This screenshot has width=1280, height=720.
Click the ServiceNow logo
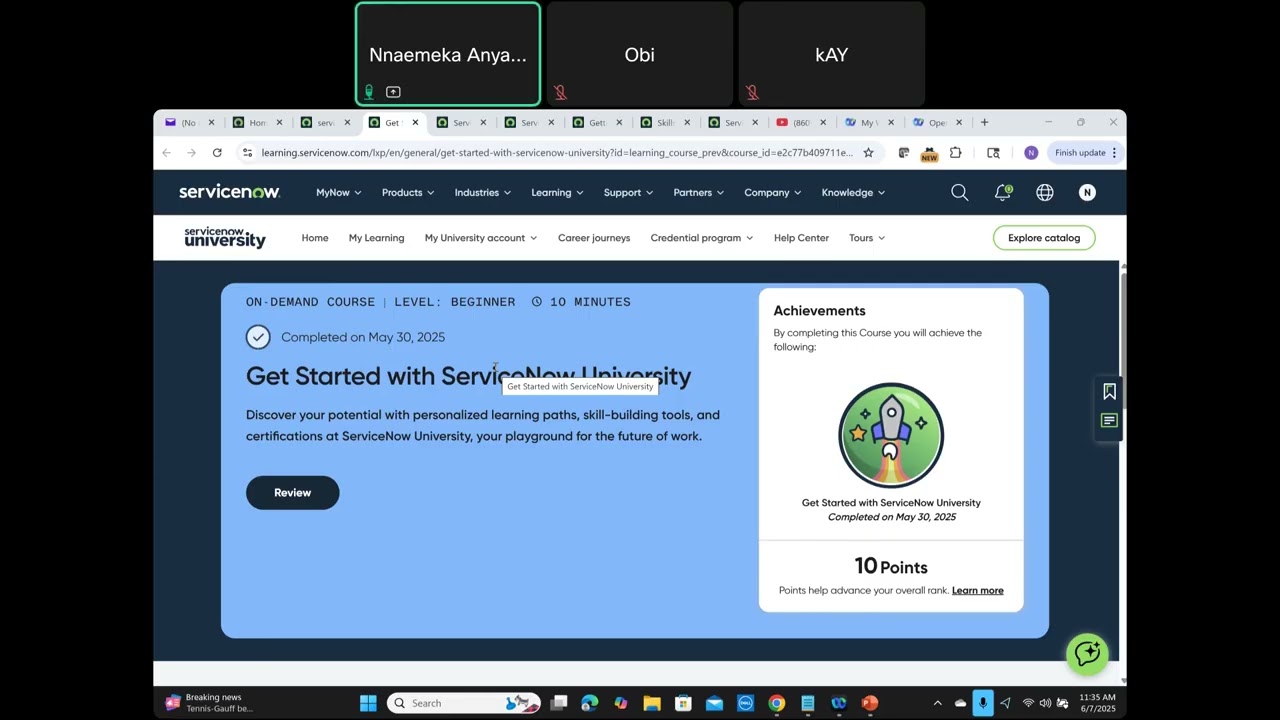pyautogui.click(x=229, y=192)
